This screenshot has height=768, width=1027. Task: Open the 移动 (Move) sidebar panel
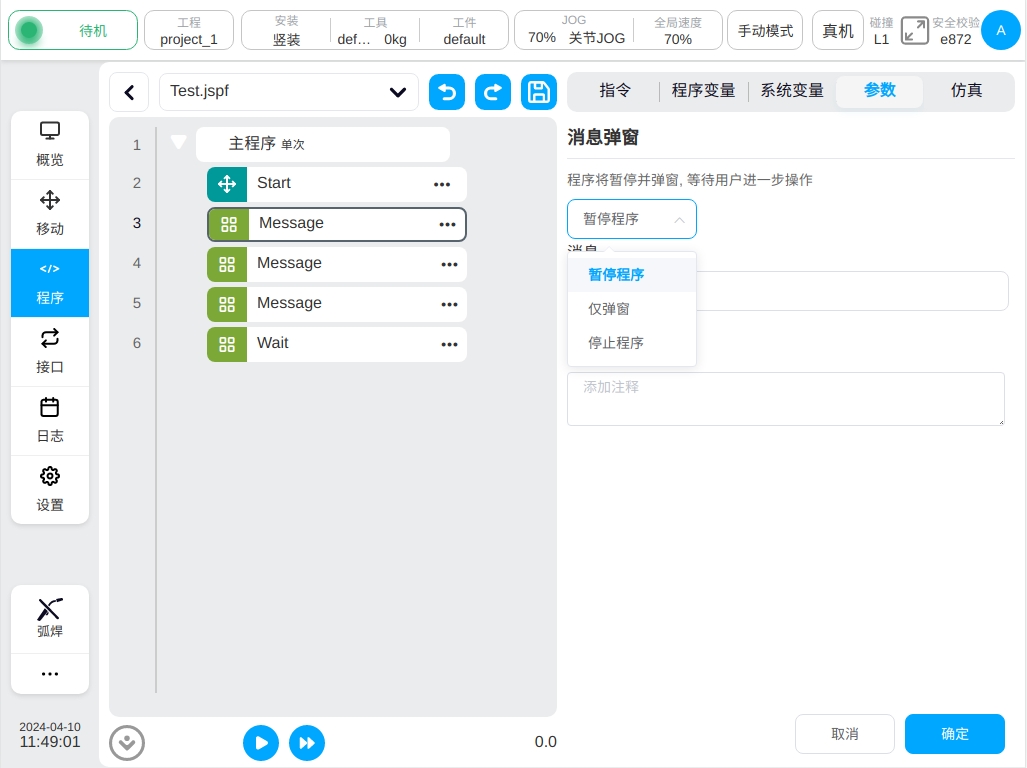pyautogui.click(x=50, y=213)
